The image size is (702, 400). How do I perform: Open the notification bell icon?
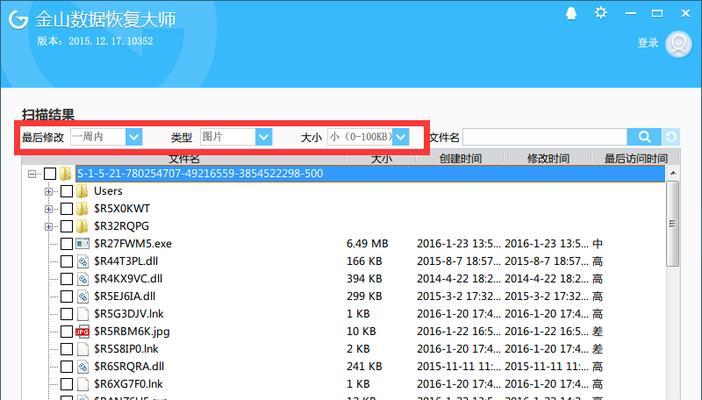click(571, 14)
